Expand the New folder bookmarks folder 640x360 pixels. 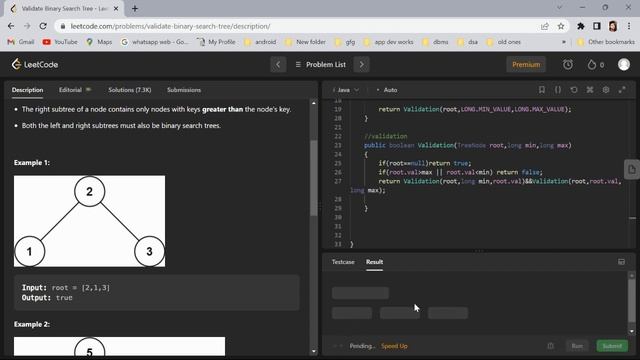tap(306, 42)
